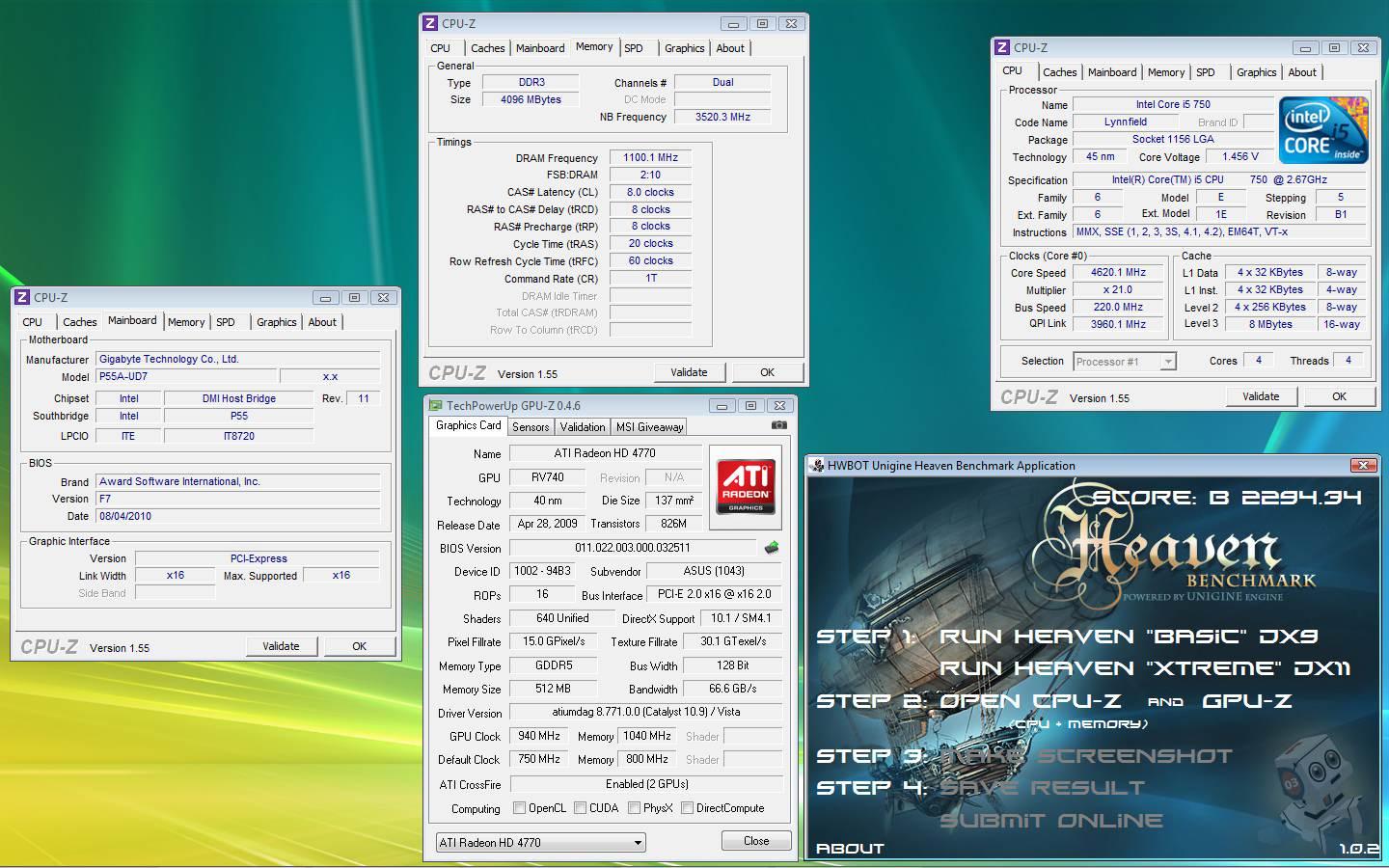Click Validate in CPU-Z Mainboard window
Image resolution: width=1389 pixels, height=868 pixels.
[281, 646]
